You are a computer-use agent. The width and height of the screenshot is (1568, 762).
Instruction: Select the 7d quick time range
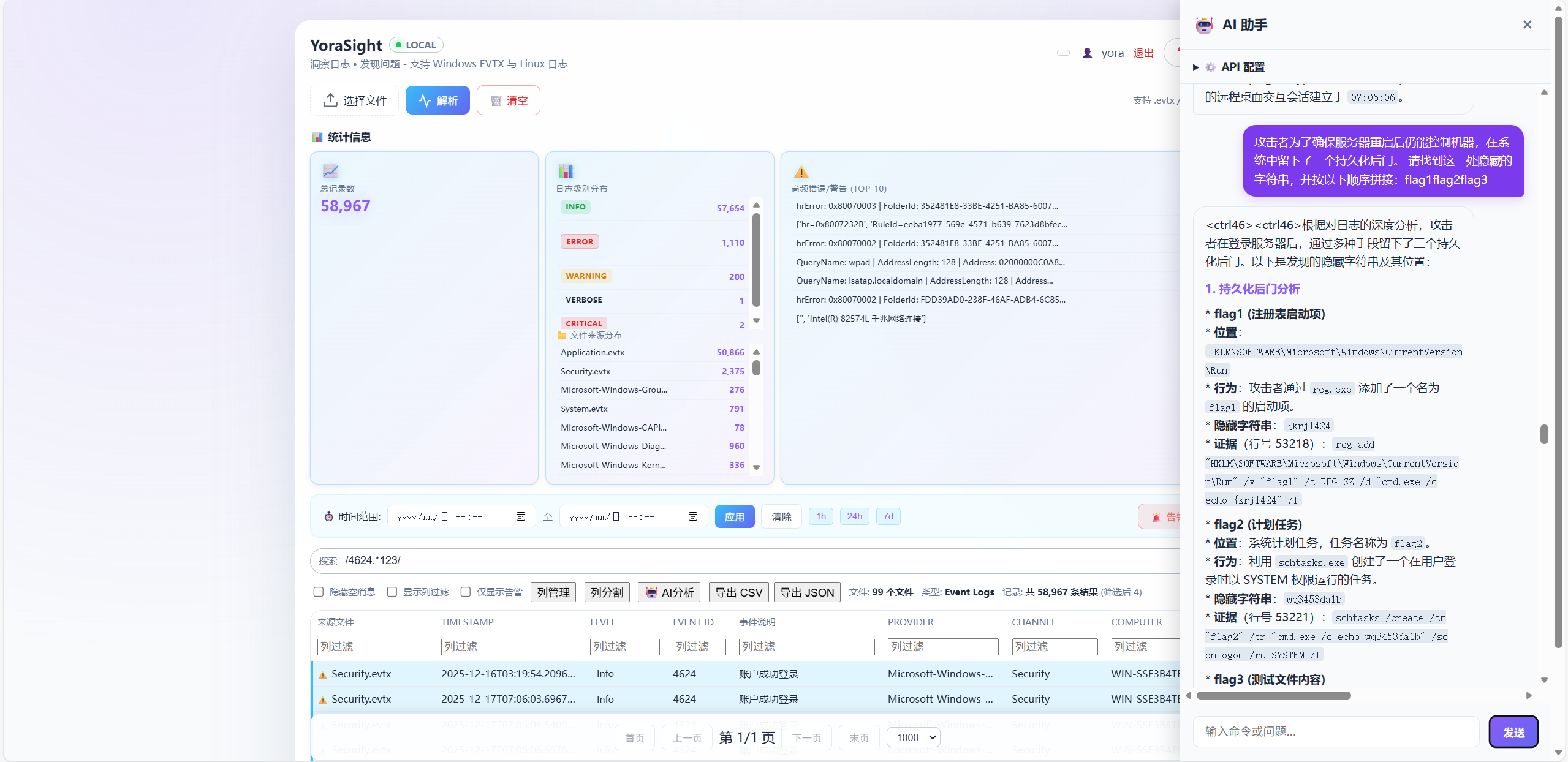[x=888, y=516]
